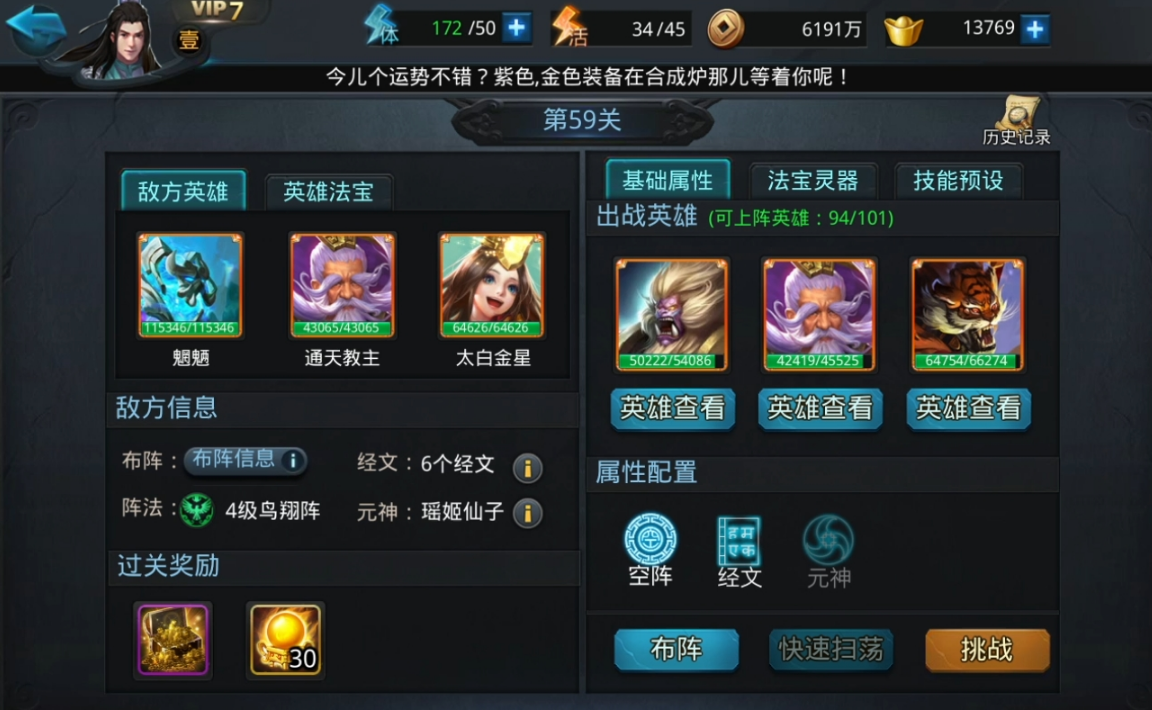Viewport: 1152px width, 710px height.
Task: Switch to the 英雄法宝 tab
Action: [328, 192]
